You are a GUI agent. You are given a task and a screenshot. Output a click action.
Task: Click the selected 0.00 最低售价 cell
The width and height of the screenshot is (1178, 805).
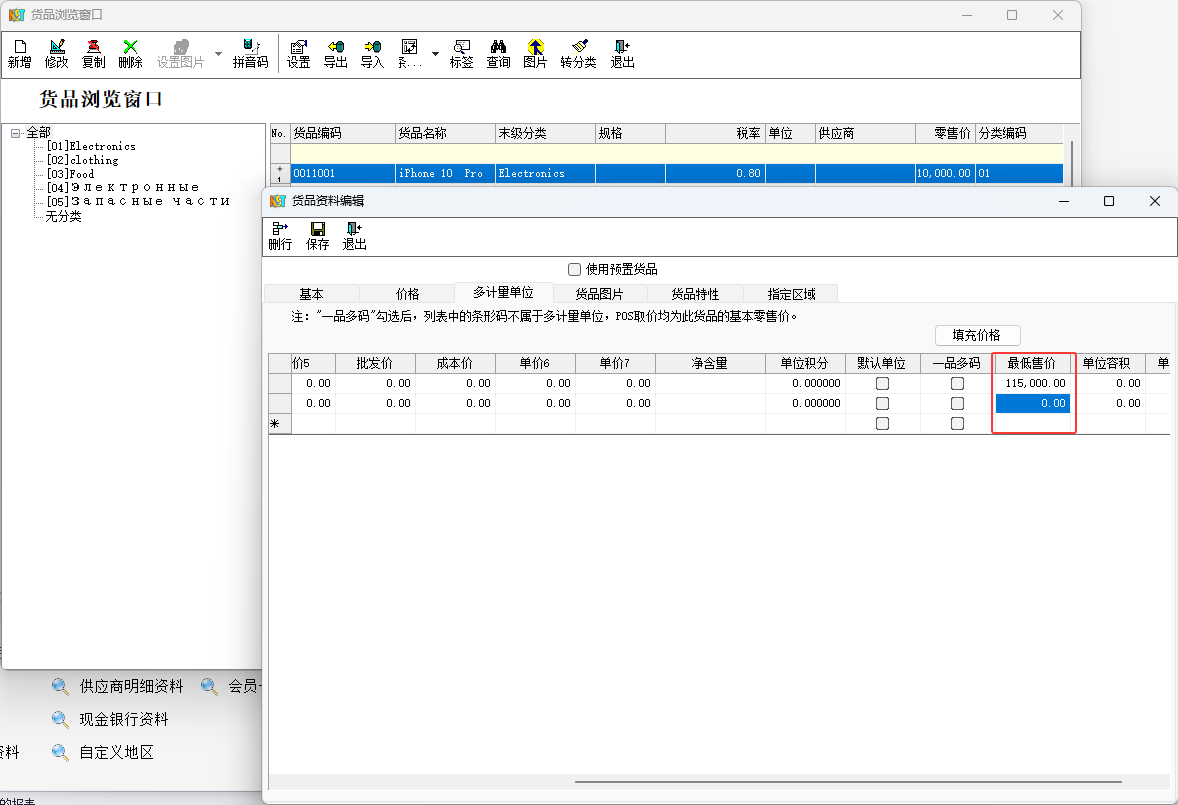tap(1033, 403)
